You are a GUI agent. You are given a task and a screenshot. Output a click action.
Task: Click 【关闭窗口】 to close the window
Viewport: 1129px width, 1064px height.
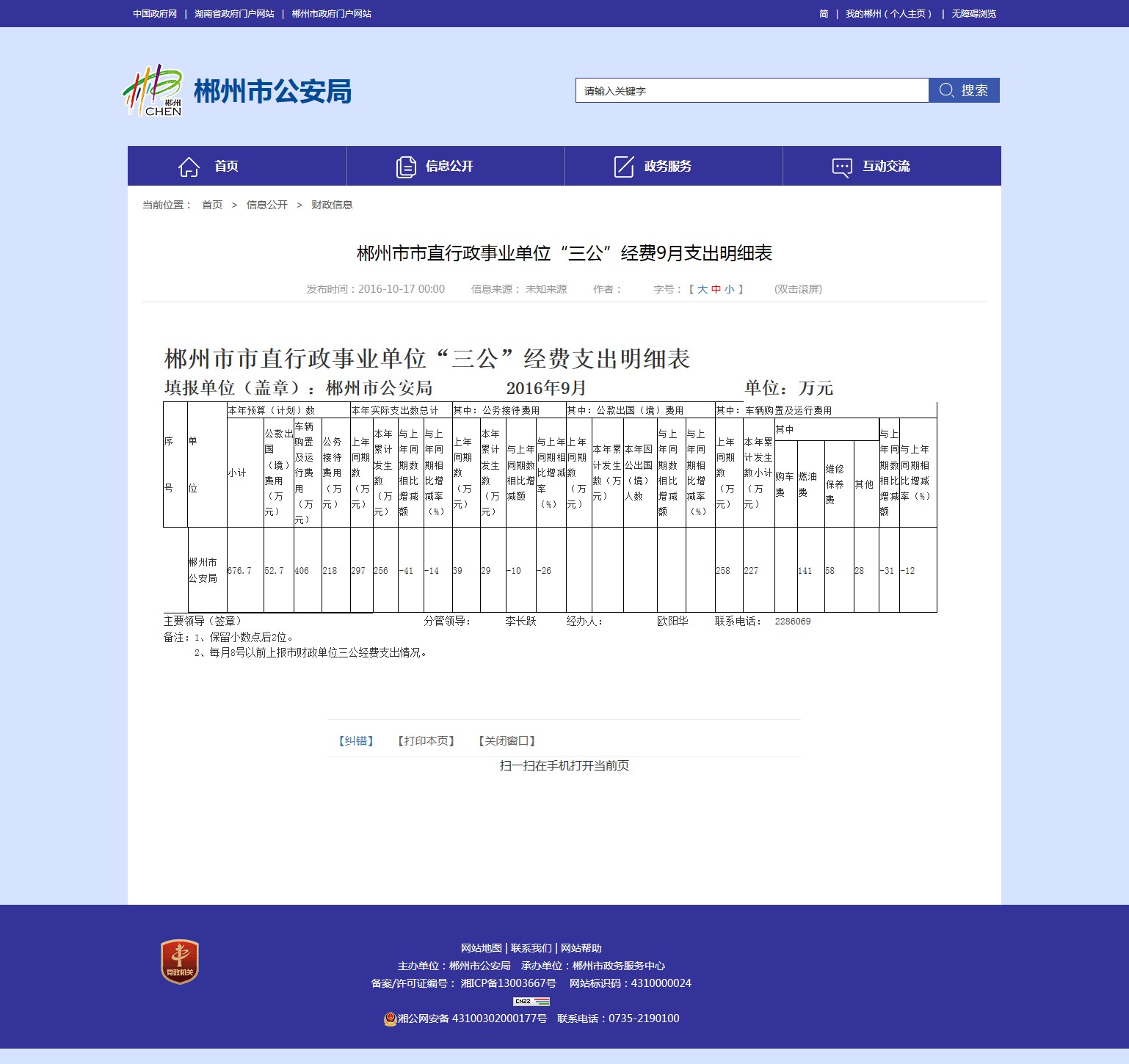coord(507,741)
